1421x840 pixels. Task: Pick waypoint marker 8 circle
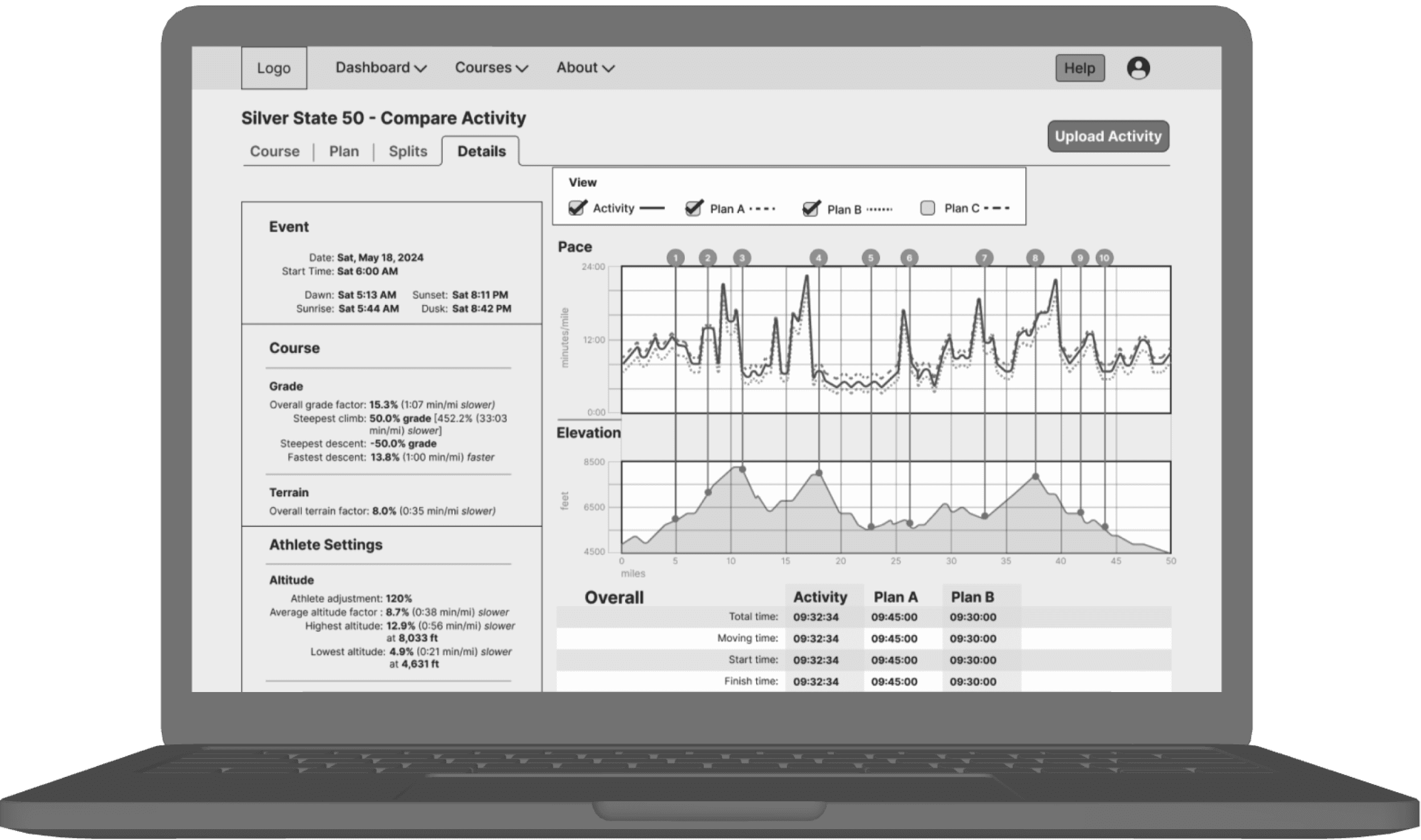click(x=1035, y=258)
